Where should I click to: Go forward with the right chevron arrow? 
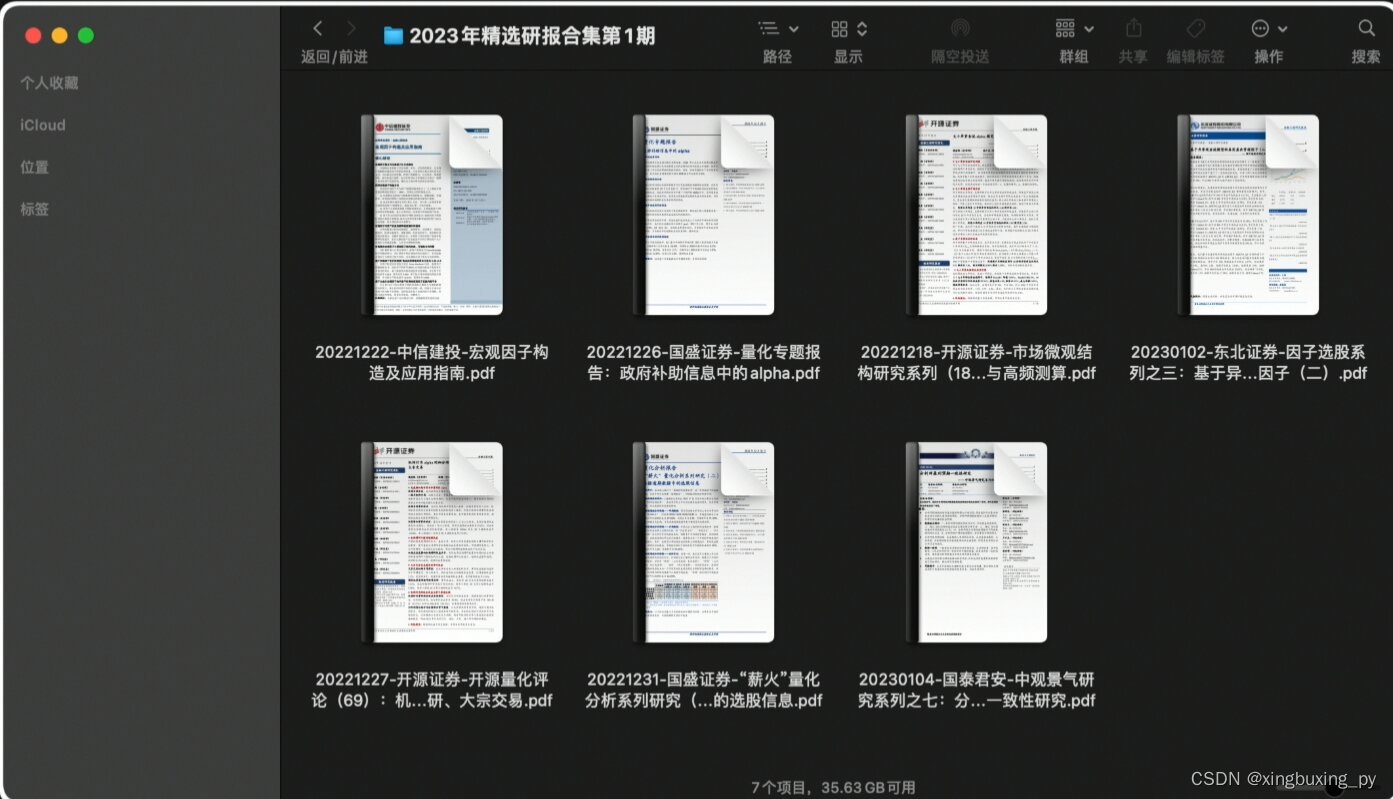pos(351,29)
